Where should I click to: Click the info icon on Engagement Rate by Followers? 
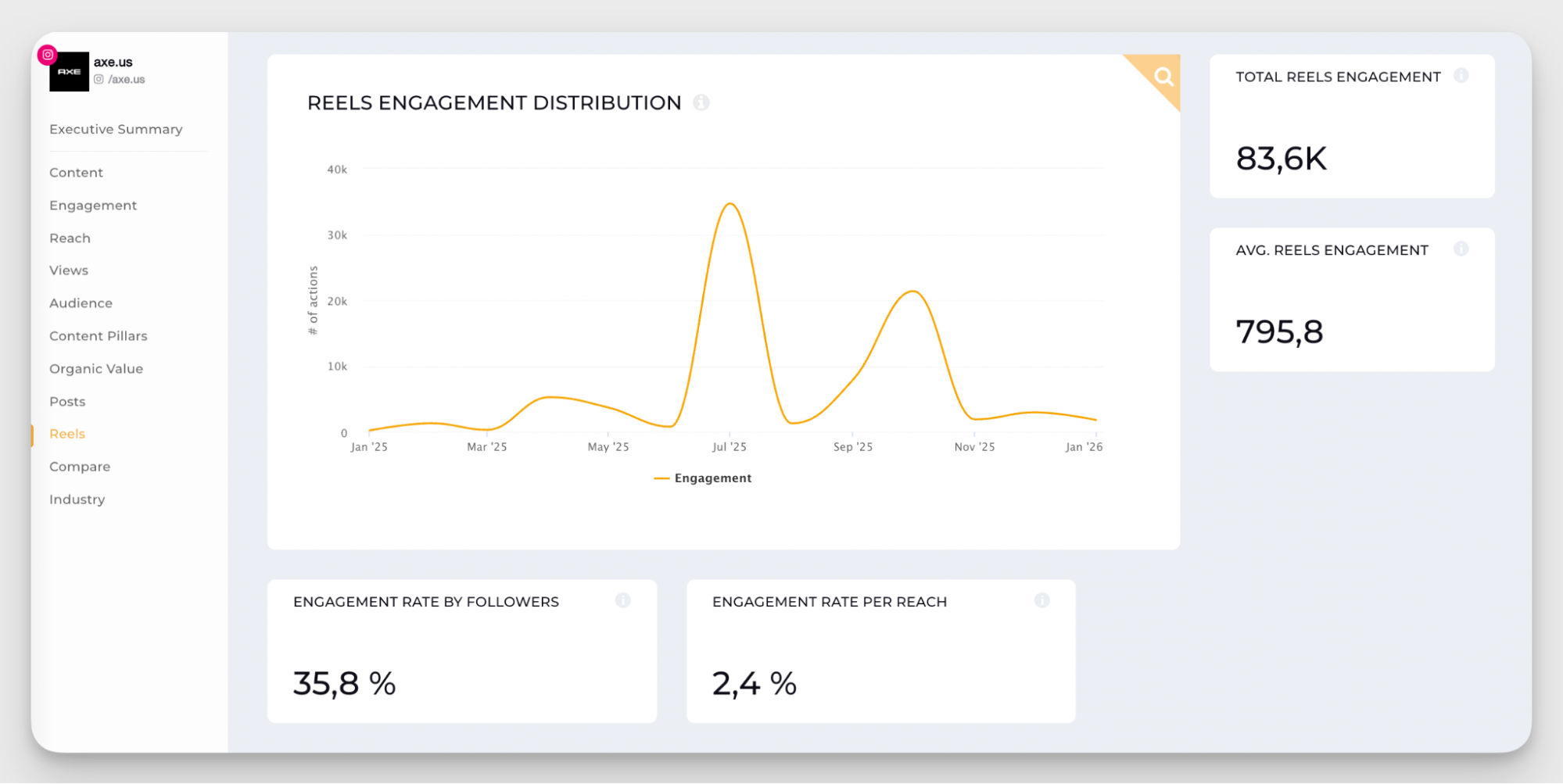[x=623, y=601]
